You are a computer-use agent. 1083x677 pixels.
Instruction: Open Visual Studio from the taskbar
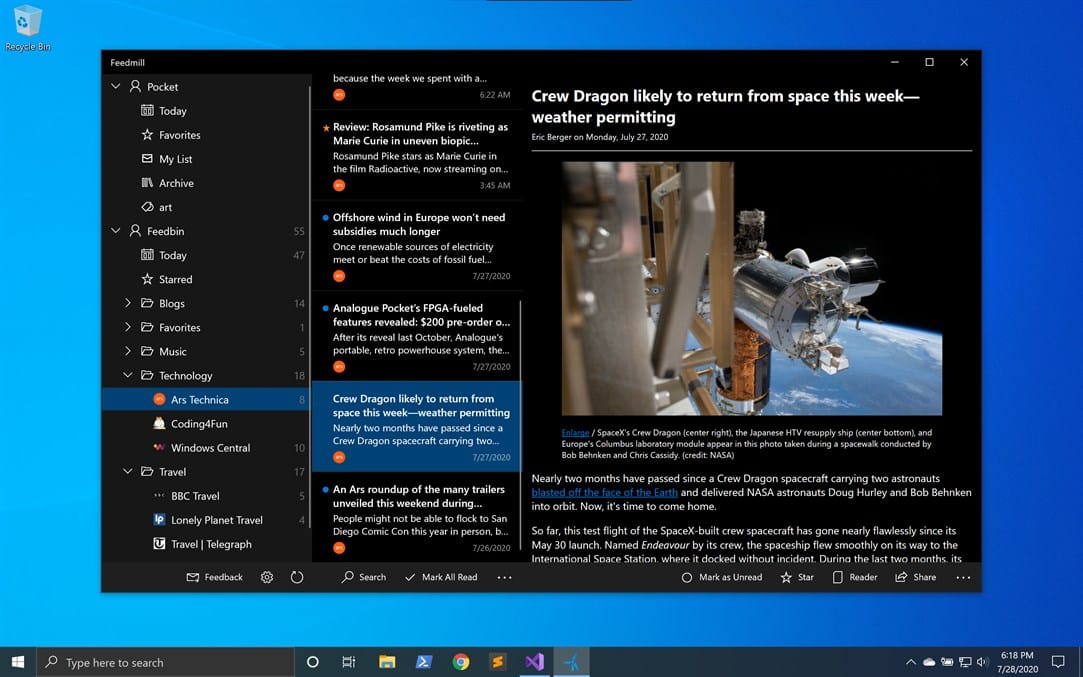[x=534, y=662]
